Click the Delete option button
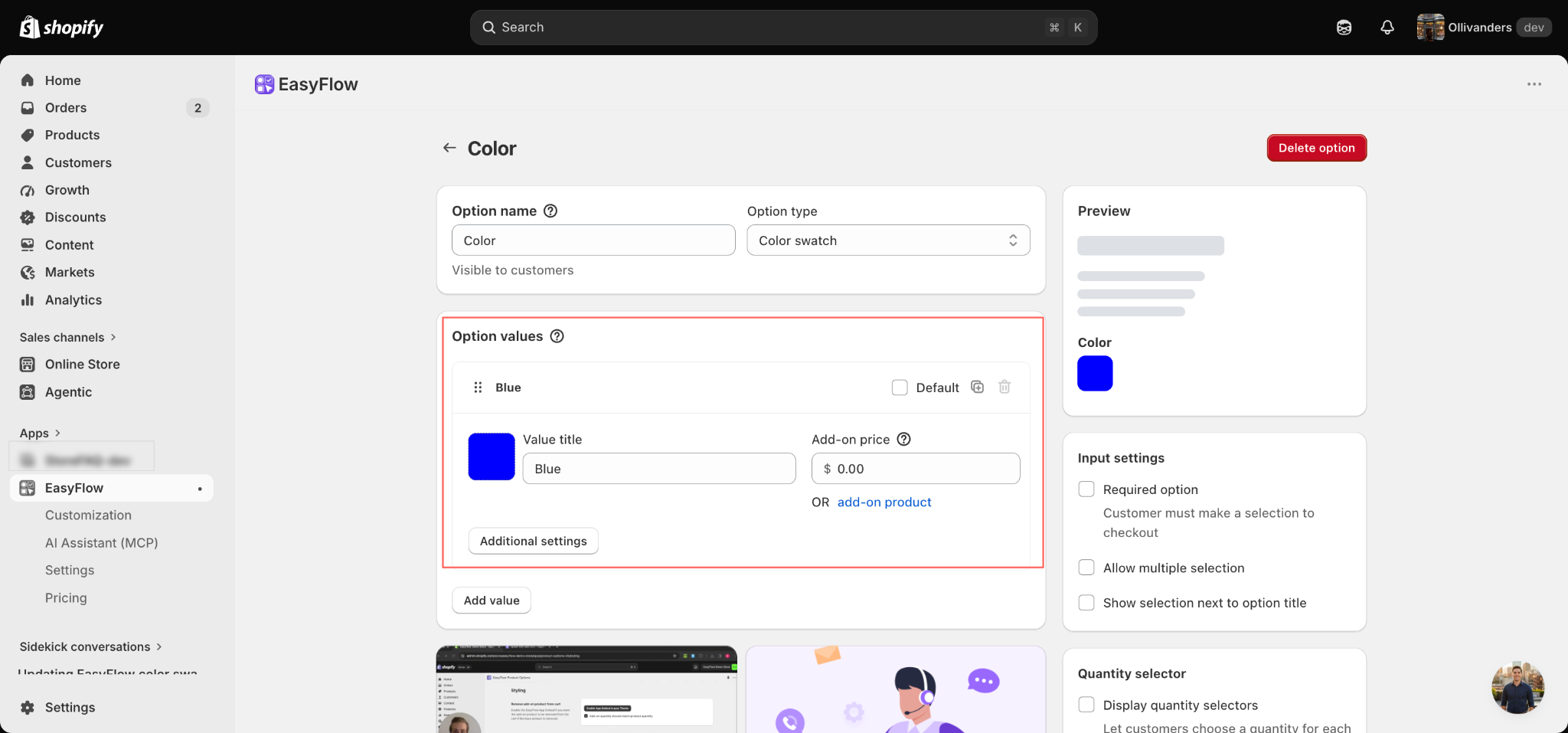This screenshot has height=733, width=1568. [1316, 148]
